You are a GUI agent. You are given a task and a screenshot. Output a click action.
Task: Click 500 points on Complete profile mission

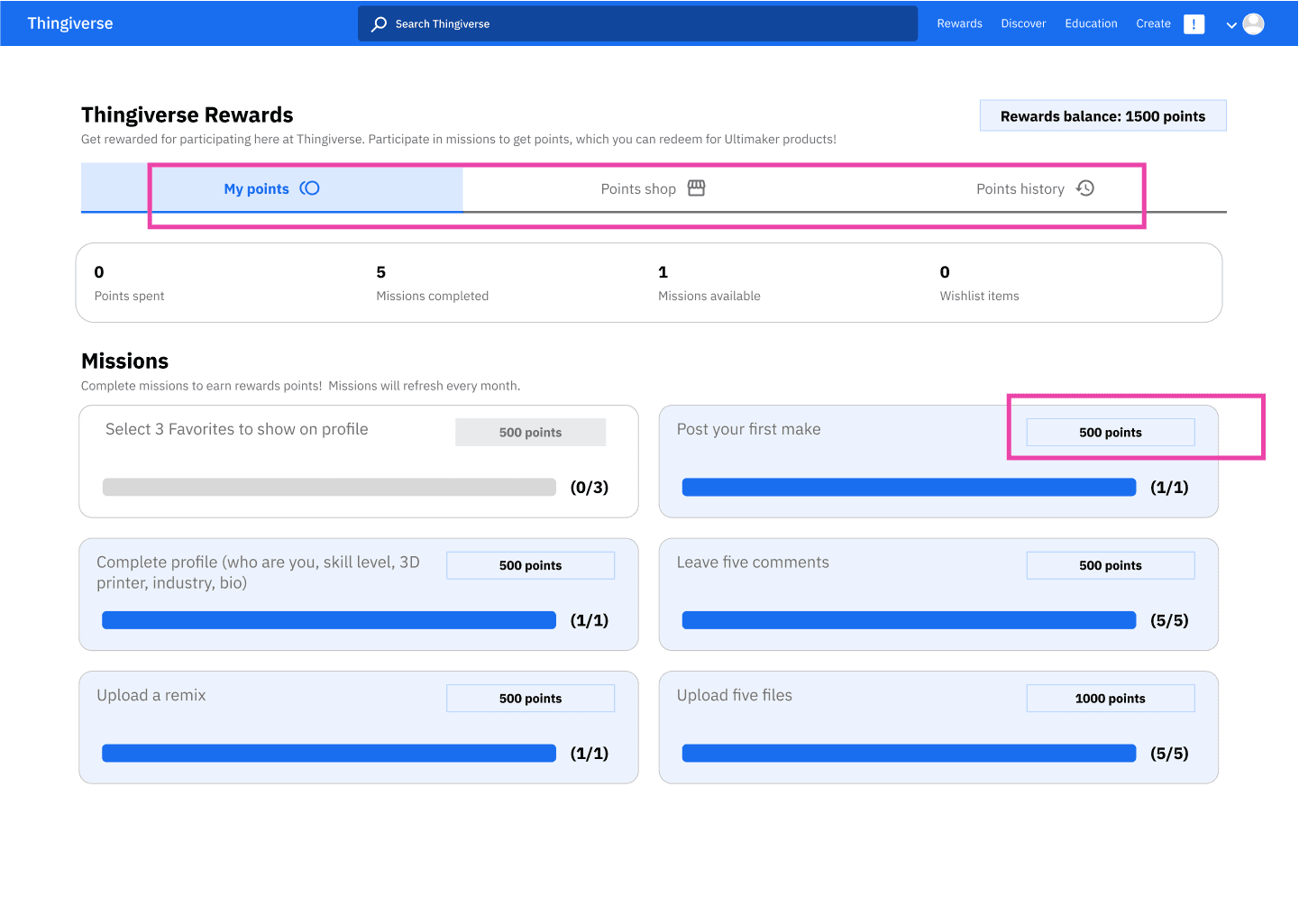click(x=530, y=565)
